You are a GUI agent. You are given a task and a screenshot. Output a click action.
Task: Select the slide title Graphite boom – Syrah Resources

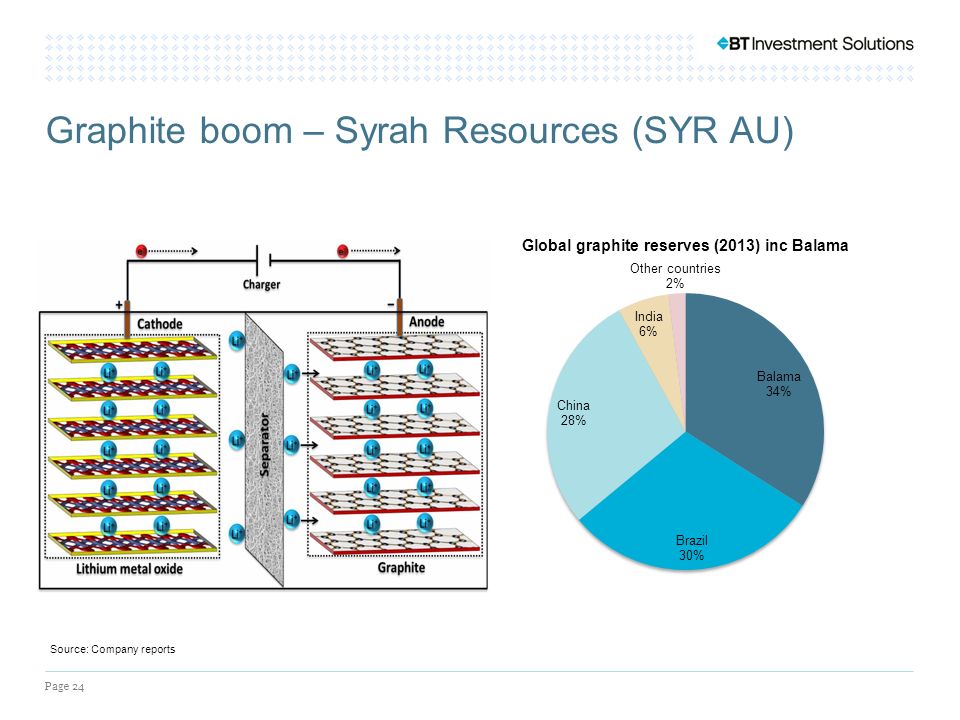tap(420, 130)
